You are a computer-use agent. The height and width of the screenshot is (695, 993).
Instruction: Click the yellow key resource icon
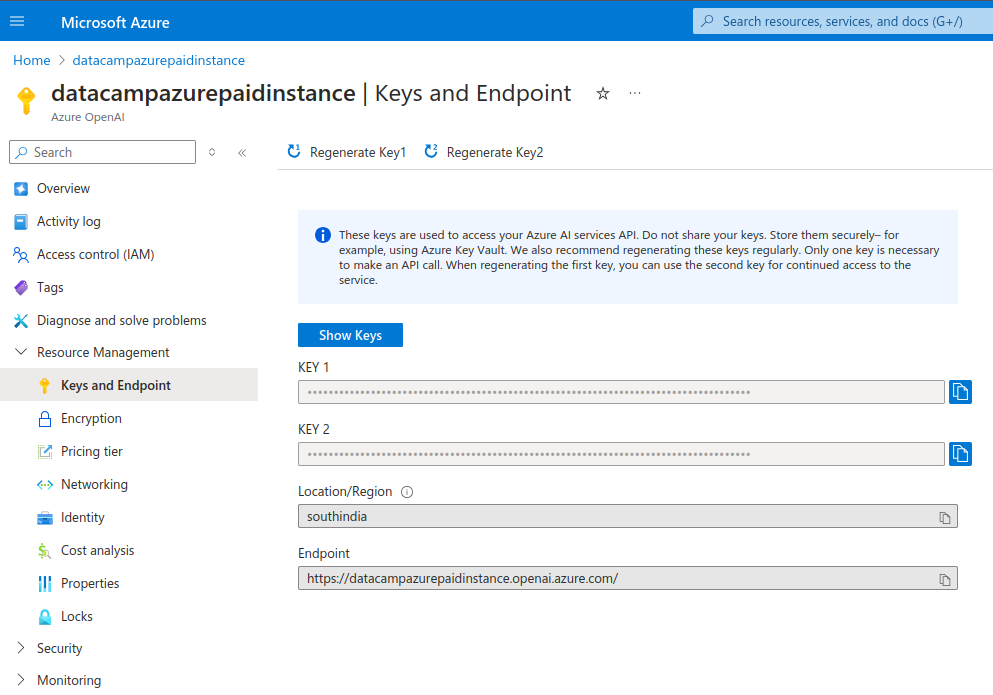coord(27,100)
